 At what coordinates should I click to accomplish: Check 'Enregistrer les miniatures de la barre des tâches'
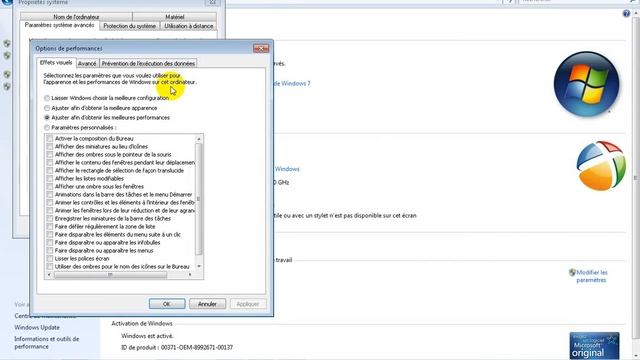tap(50, 218)
